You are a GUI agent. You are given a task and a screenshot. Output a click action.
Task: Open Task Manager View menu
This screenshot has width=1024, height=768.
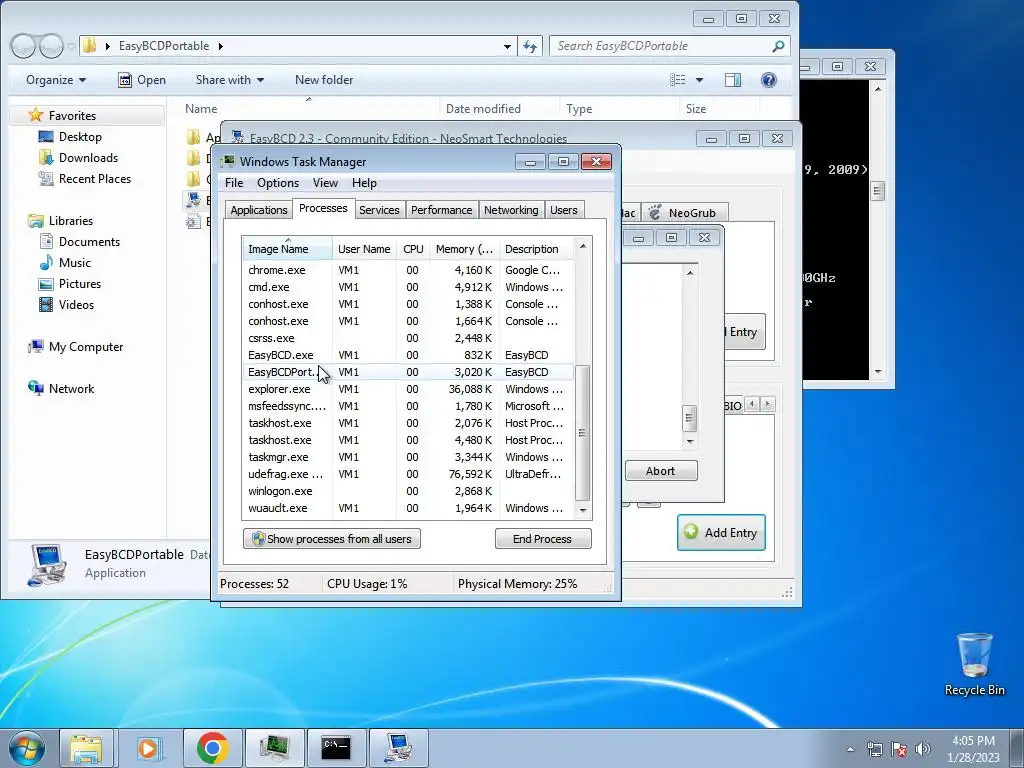coord(325,183)
